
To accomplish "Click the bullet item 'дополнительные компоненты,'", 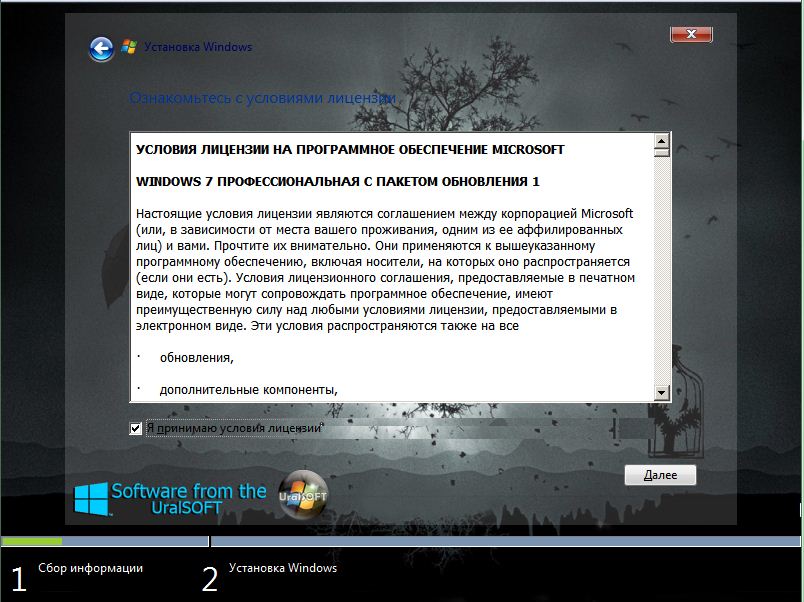I will (249, 390).
